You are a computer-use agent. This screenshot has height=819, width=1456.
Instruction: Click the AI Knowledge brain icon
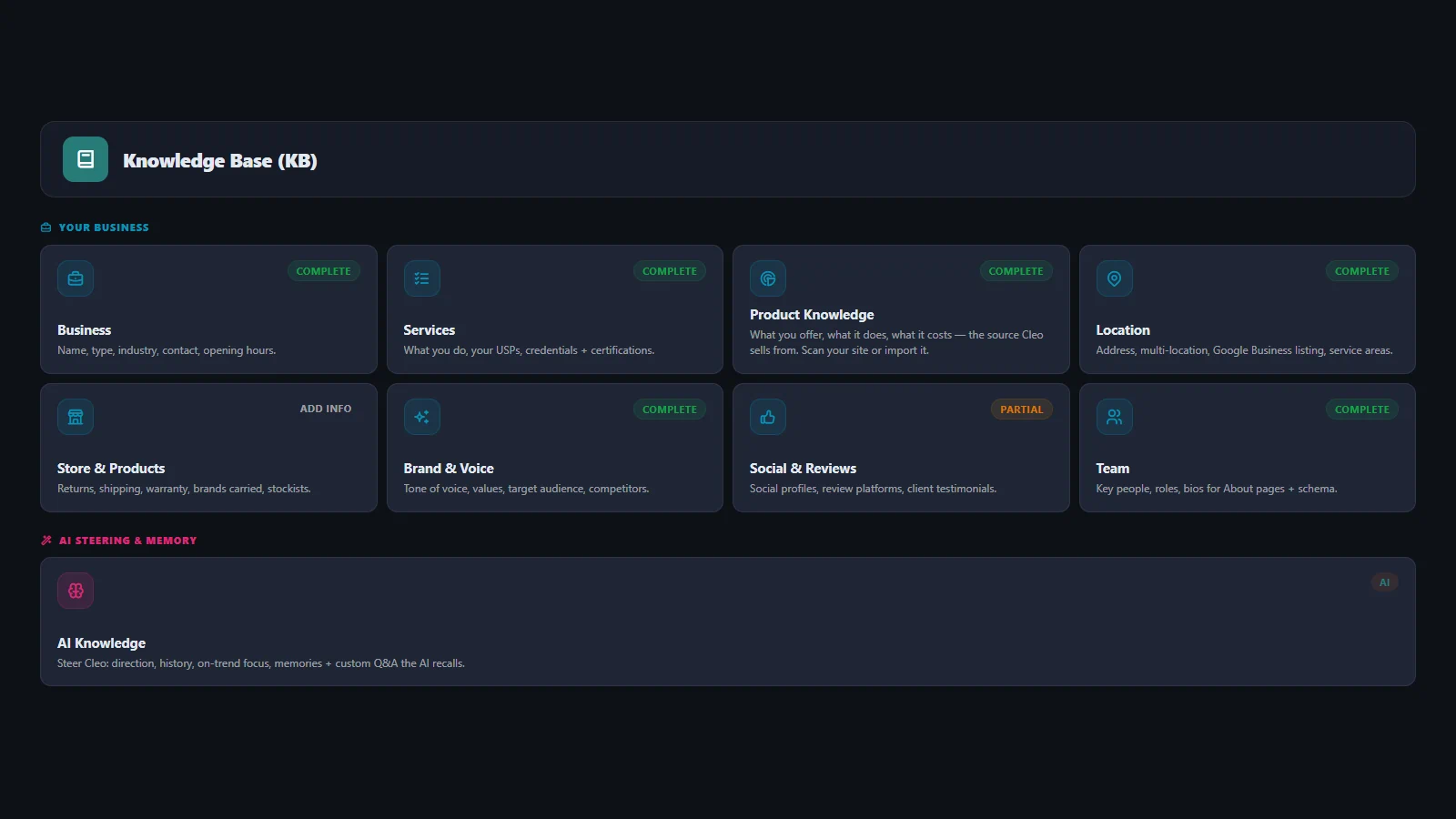pyautogui.click(x=76, y=591)
